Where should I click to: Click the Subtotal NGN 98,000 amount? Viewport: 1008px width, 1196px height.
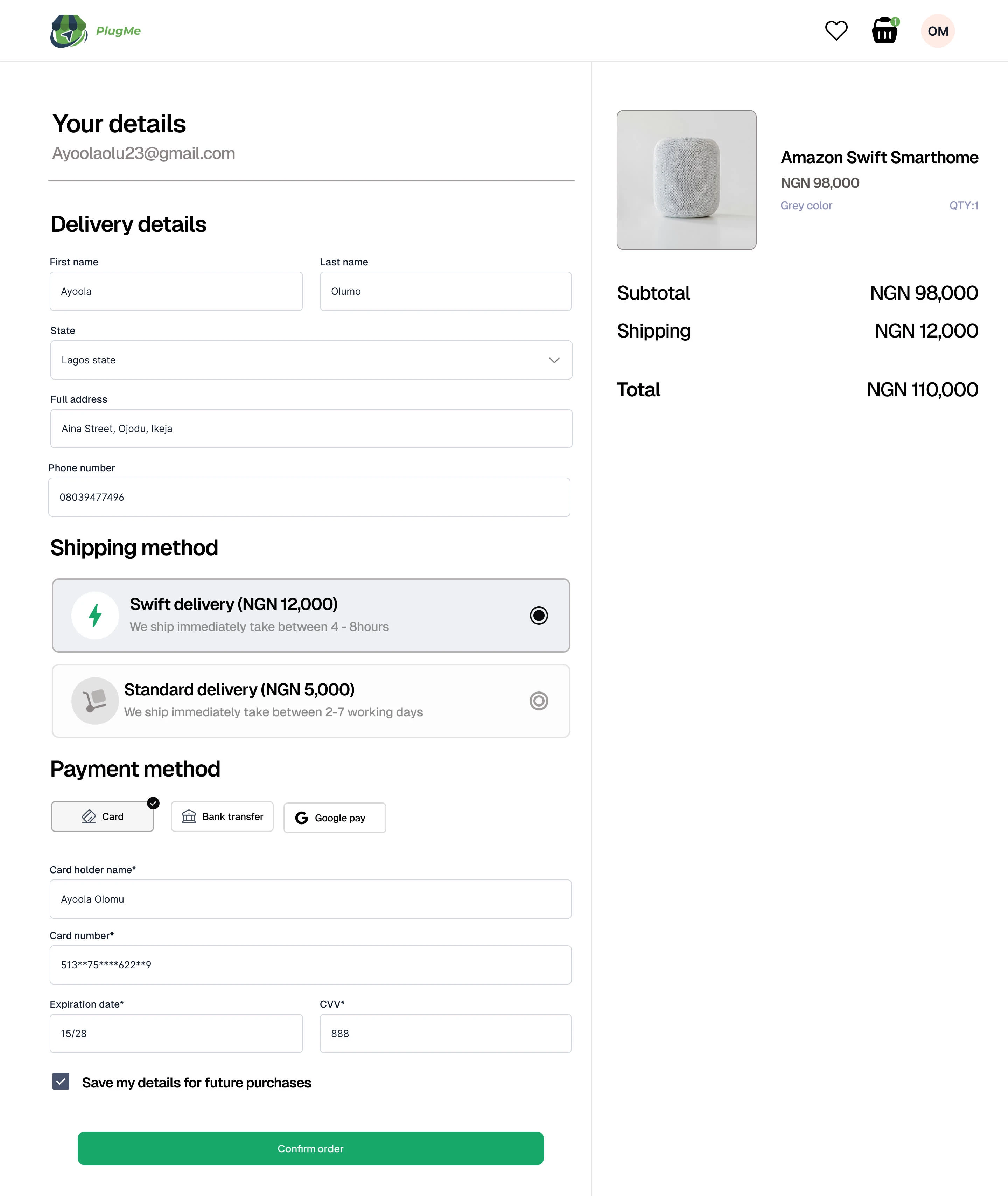(x=924, y=293)
